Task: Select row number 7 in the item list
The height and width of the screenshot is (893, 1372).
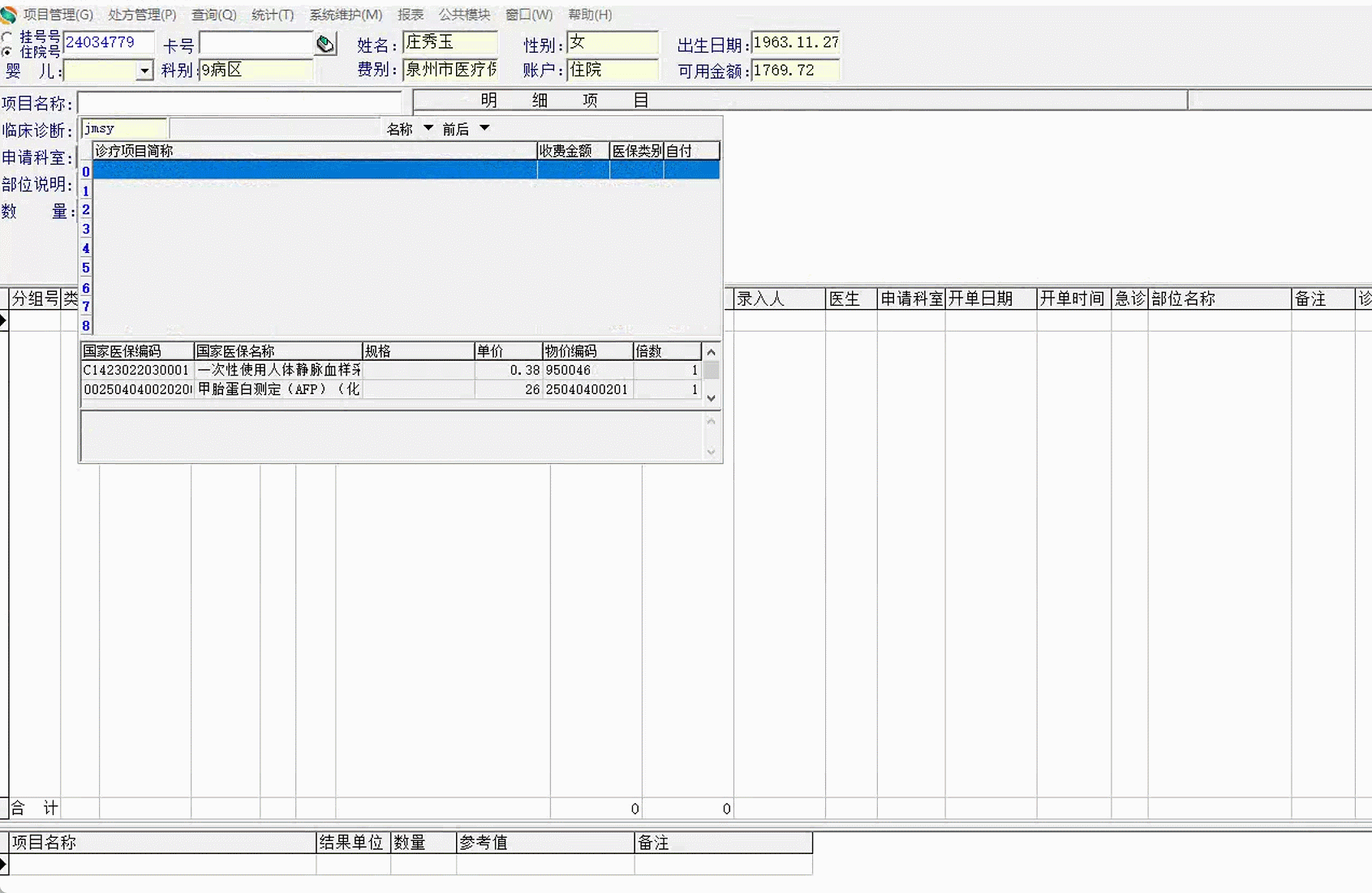Action: click(x=86, y=307)
